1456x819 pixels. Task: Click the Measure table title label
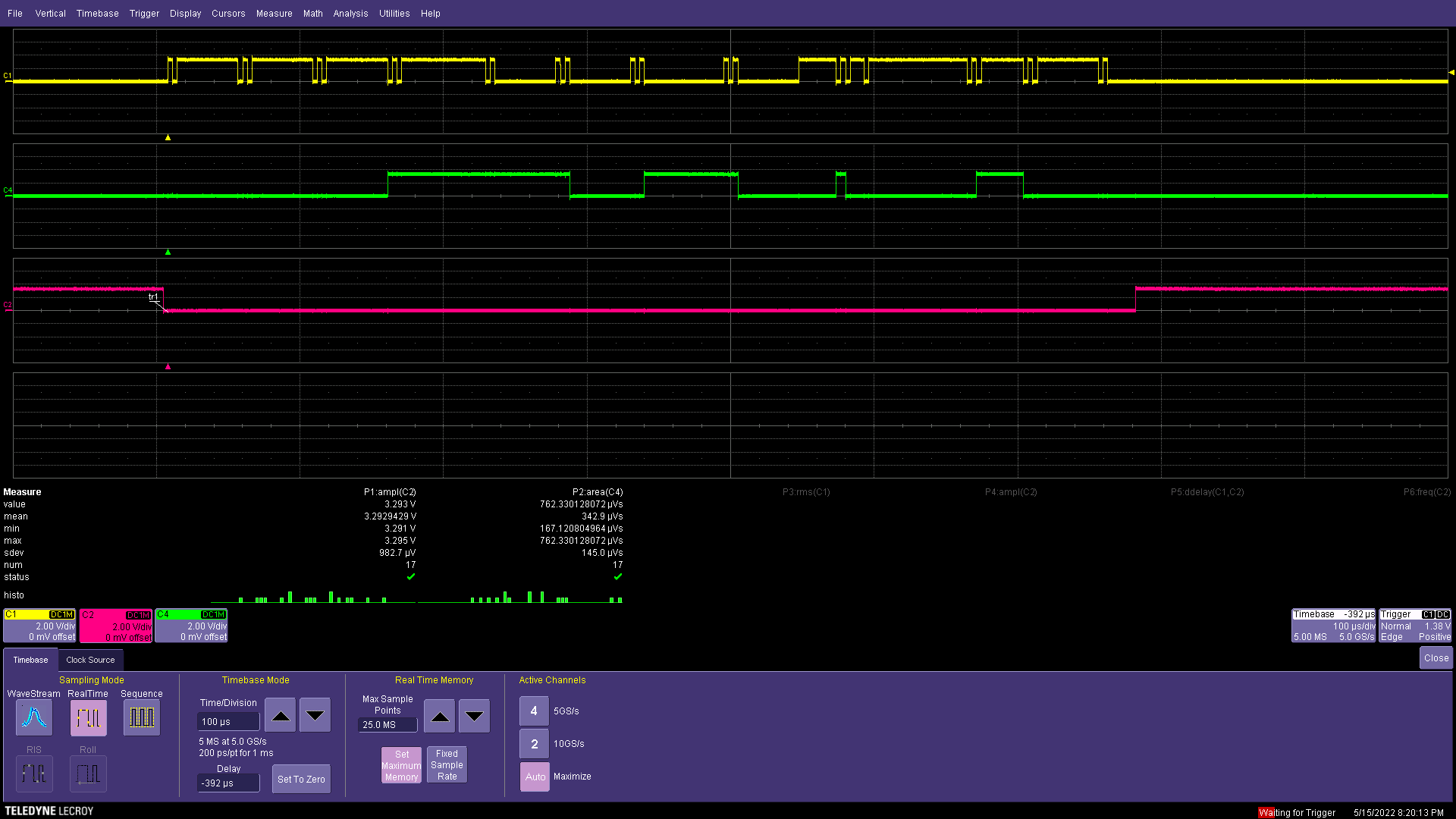(22, 492)
